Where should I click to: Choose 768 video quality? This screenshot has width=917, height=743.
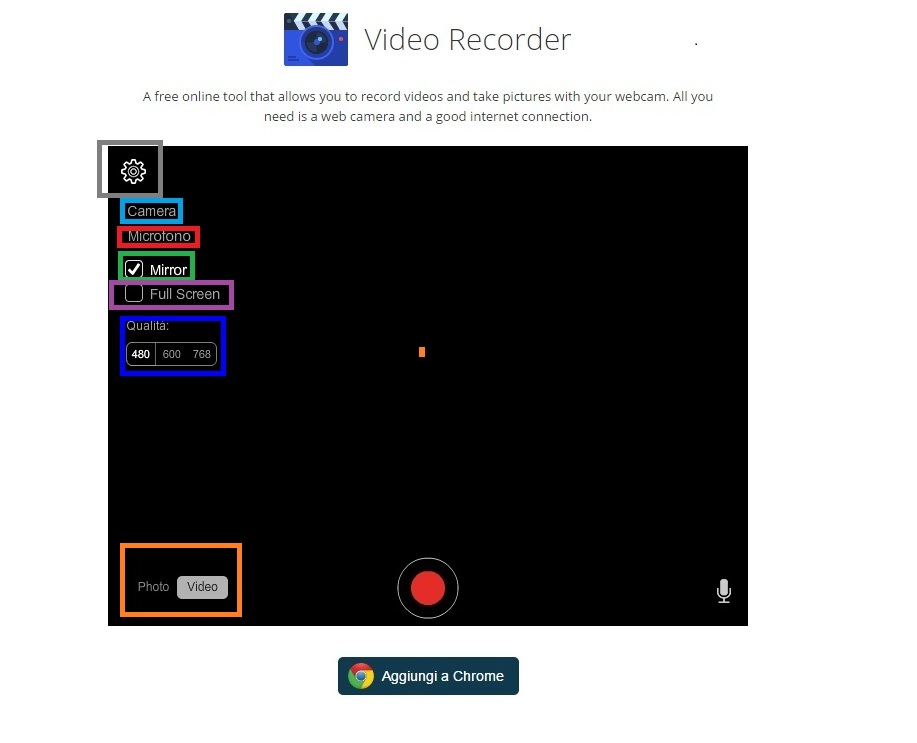[x=202, y=354]
